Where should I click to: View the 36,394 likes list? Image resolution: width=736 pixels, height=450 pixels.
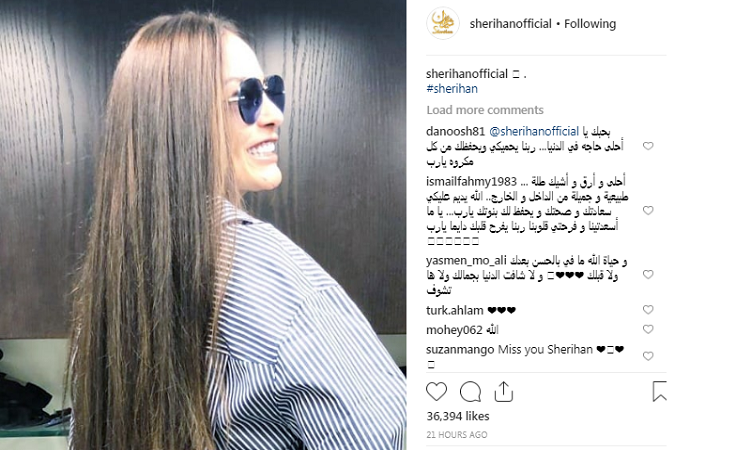[x=458, y=416]
